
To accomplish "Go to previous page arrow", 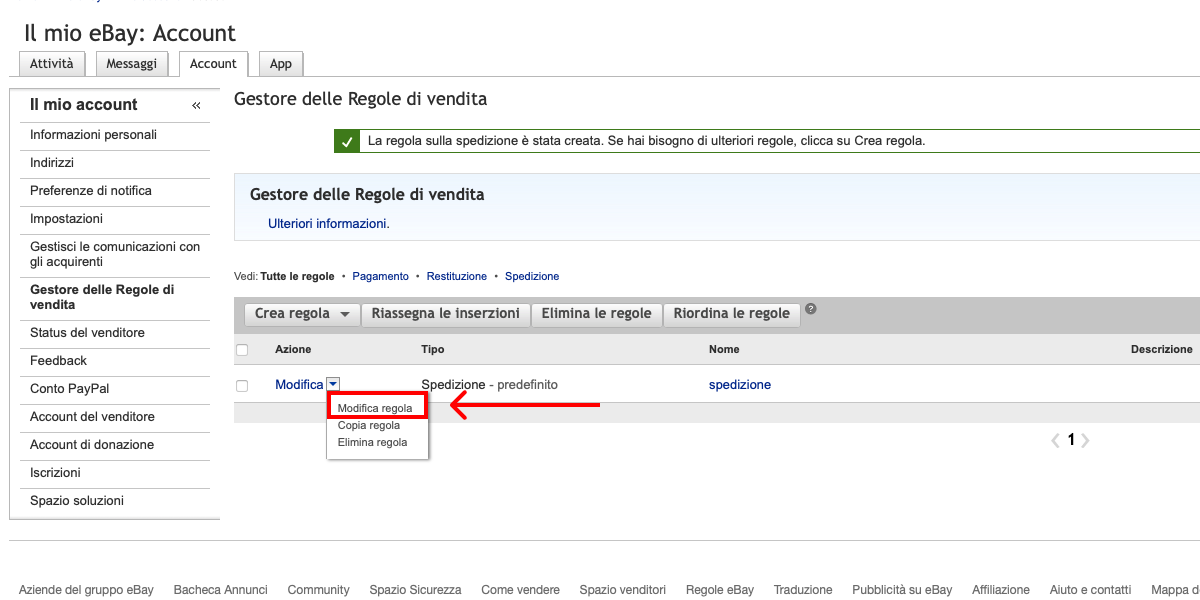I will 1055,440.
